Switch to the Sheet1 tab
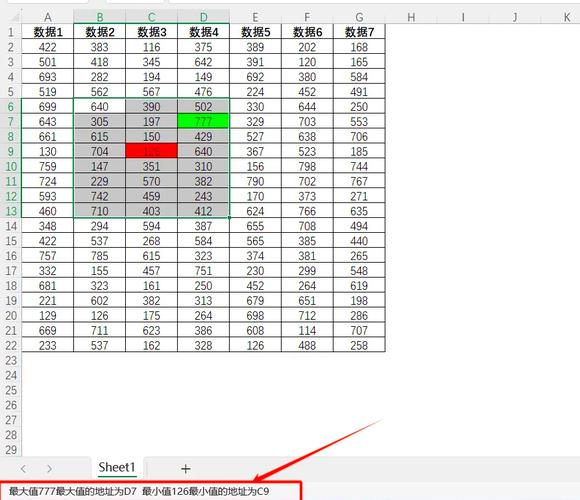Viewport: 580px width, 500px height. click(117, 467)
